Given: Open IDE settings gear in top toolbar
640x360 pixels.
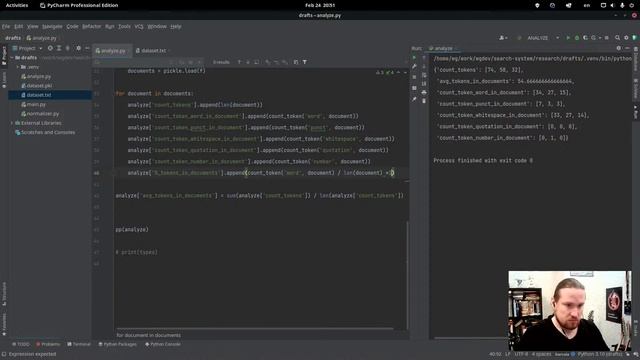Looking at the screenshot, I should 626,38.
